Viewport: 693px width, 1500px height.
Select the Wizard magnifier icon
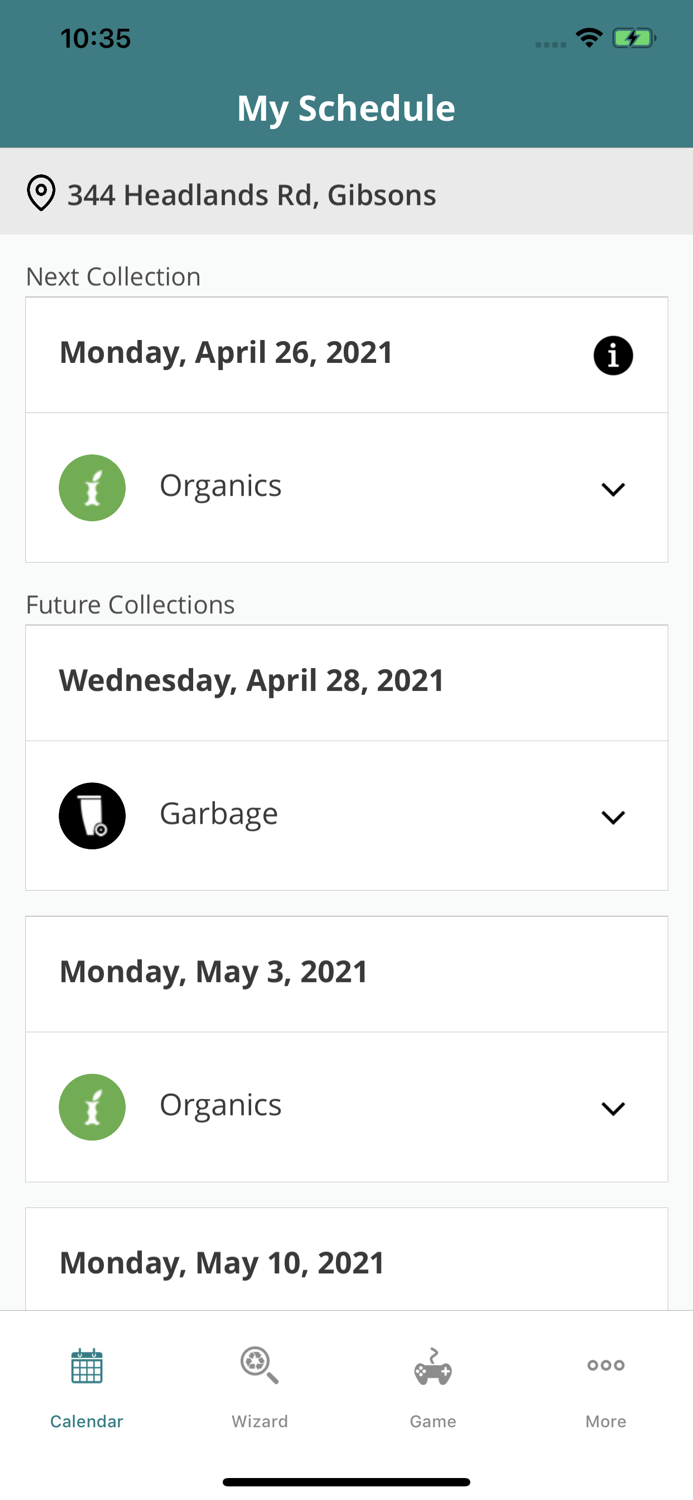(259, 1365)
